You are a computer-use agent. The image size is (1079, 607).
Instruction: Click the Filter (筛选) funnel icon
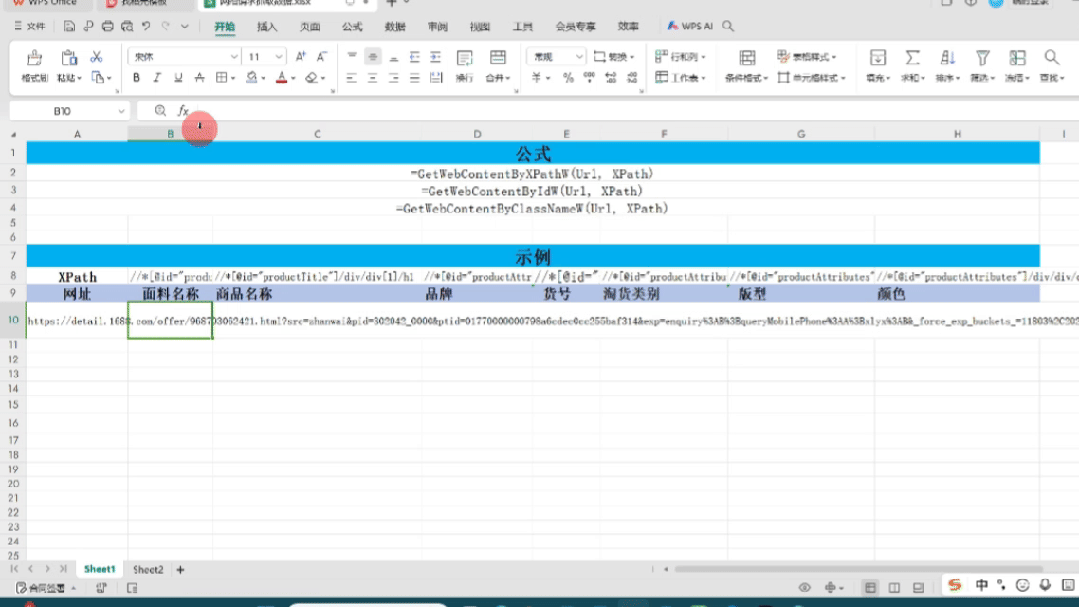click(x=983, y=58)
